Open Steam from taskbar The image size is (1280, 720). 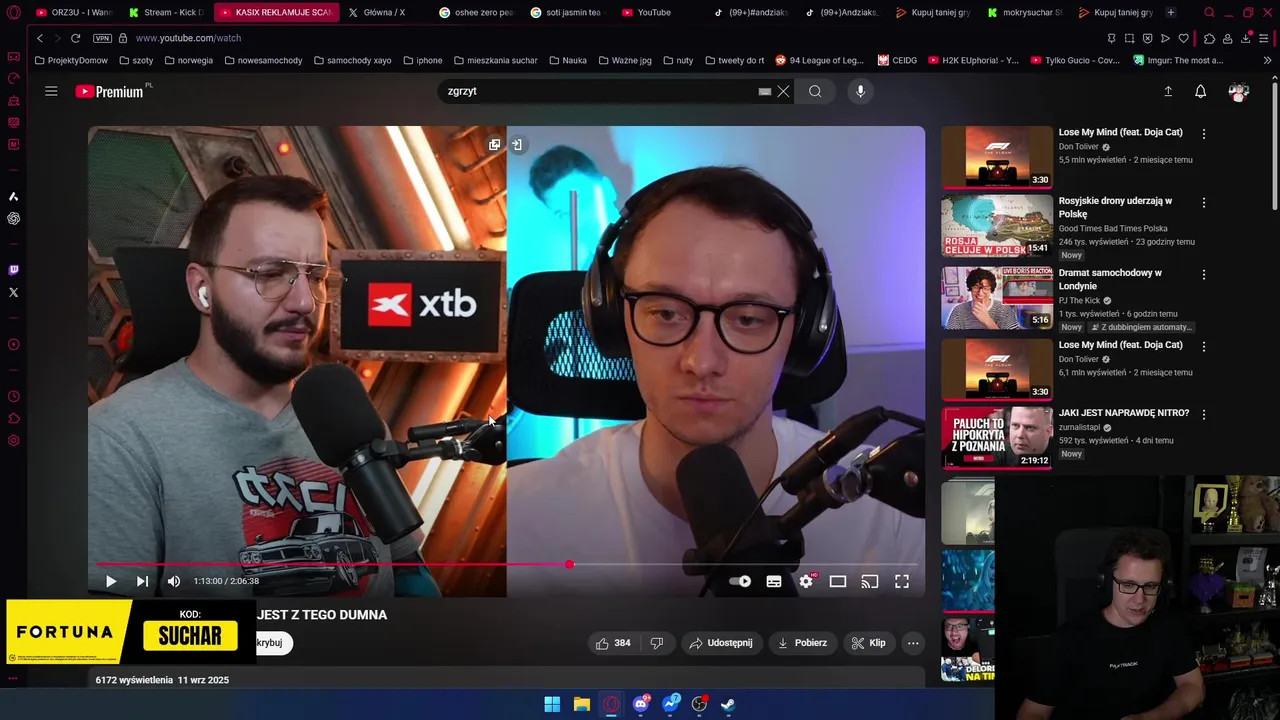(728, 704)
